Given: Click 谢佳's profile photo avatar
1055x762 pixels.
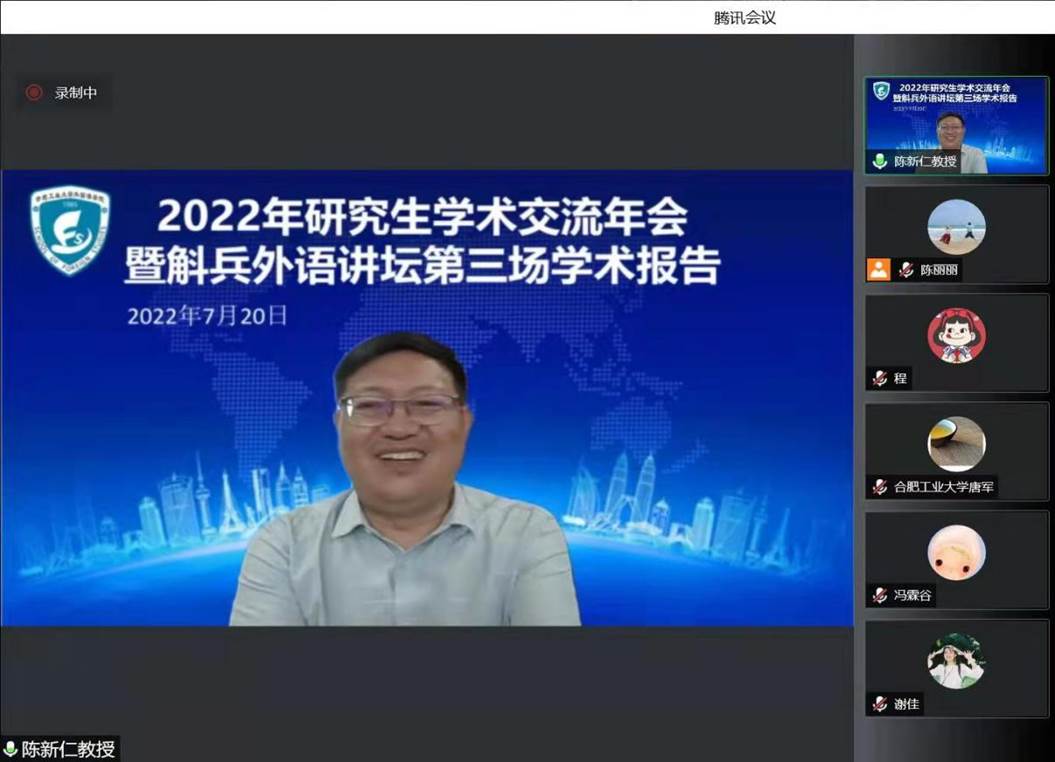Looking at the screenshot, I should (x=956, y=661).
